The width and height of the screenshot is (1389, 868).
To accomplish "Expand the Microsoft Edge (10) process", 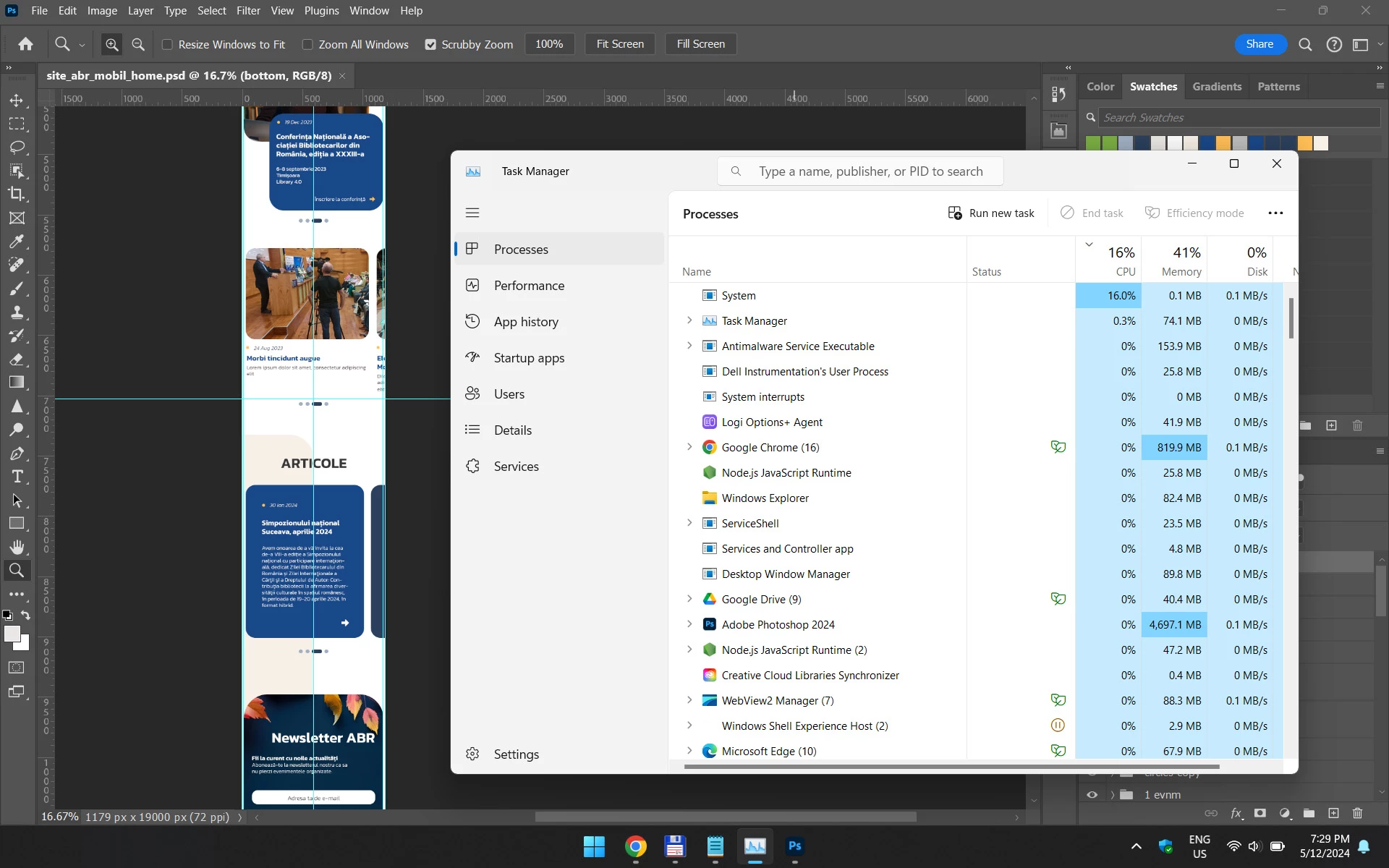I will 689,751.
